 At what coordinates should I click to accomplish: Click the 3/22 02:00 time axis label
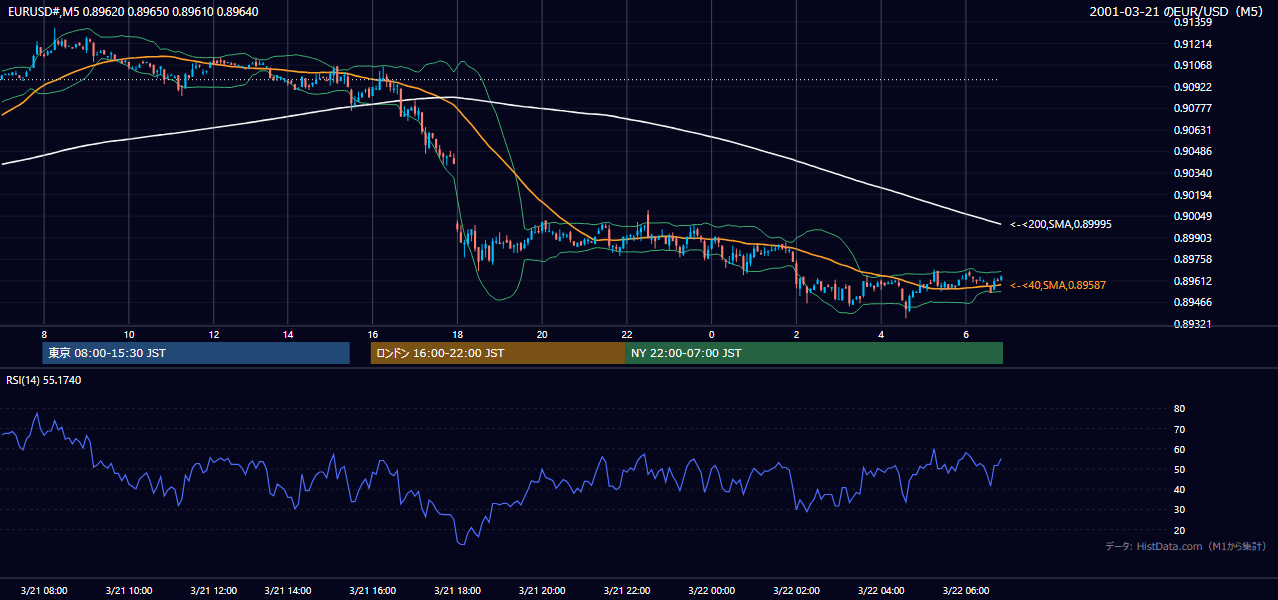click(x=797, y=591)
